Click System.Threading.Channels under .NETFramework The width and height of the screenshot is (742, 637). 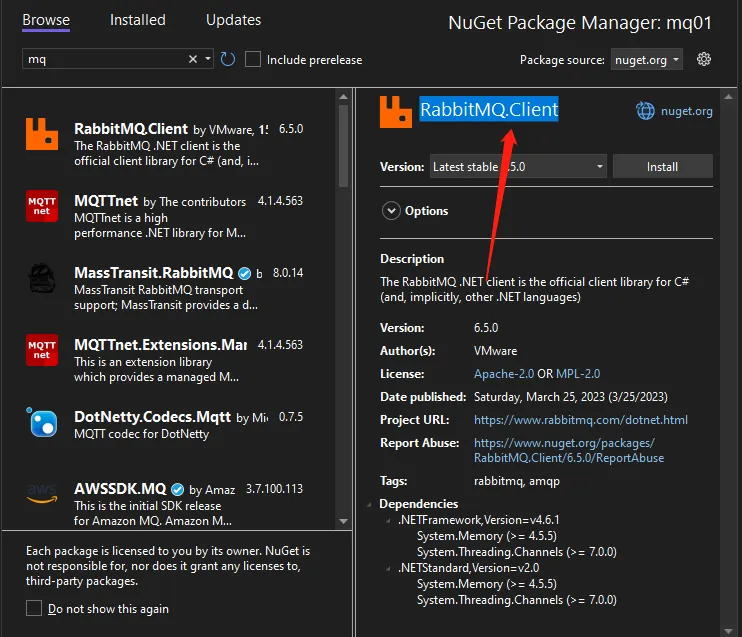point(517,552)
